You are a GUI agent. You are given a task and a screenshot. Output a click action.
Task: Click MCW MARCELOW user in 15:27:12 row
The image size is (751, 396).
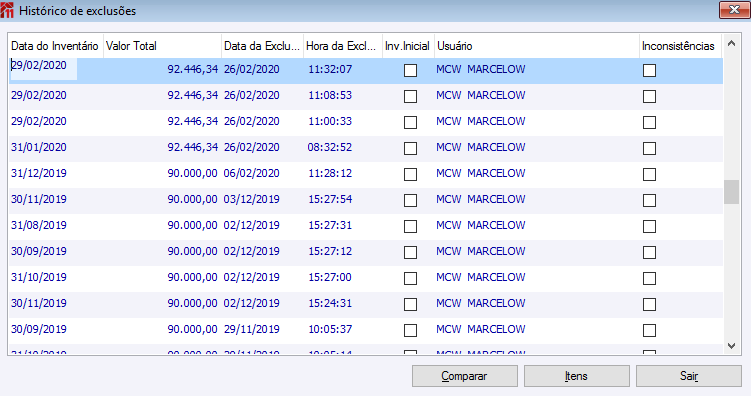pos(481,251)
